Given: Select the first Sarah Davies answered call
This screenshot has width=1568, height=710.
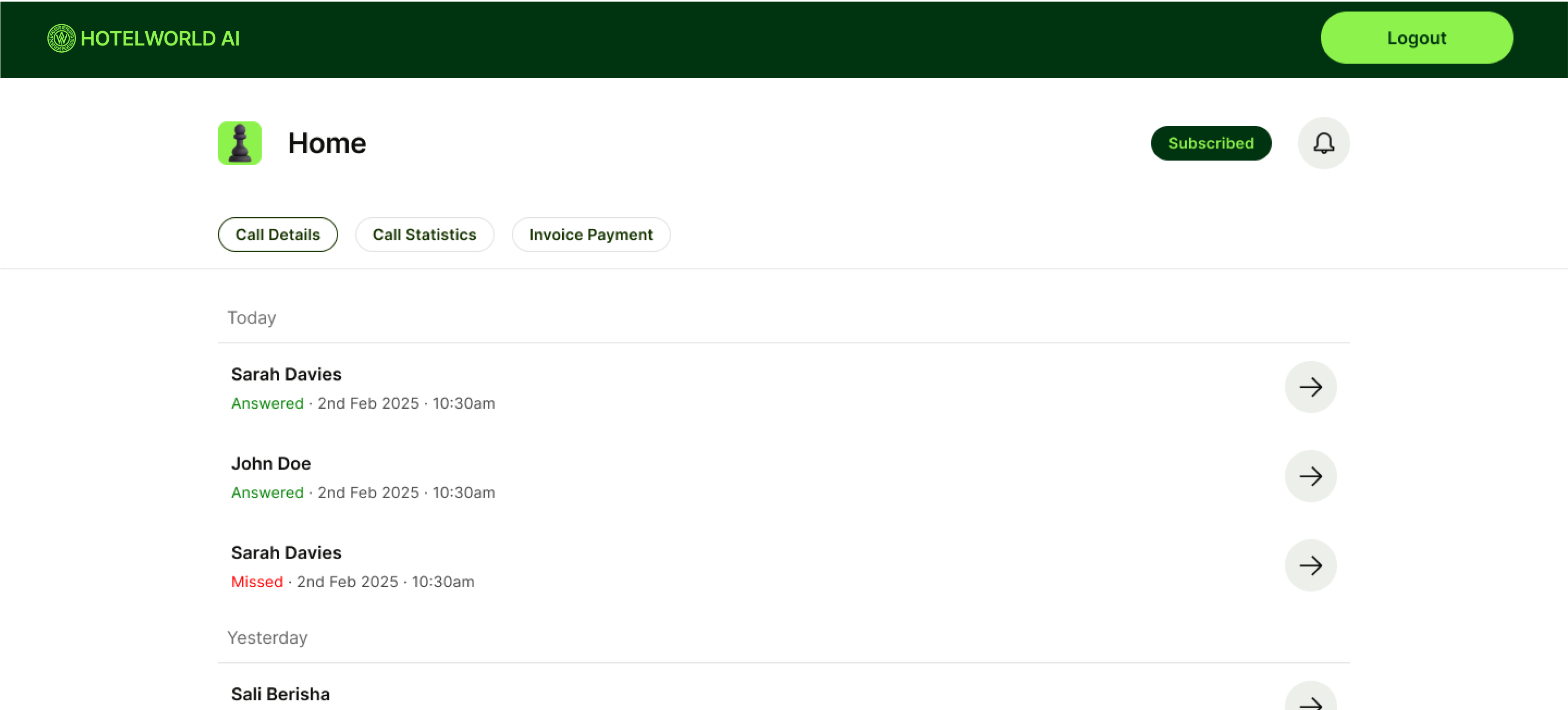Looking at the screenshot, I should (x=286, y=375).
